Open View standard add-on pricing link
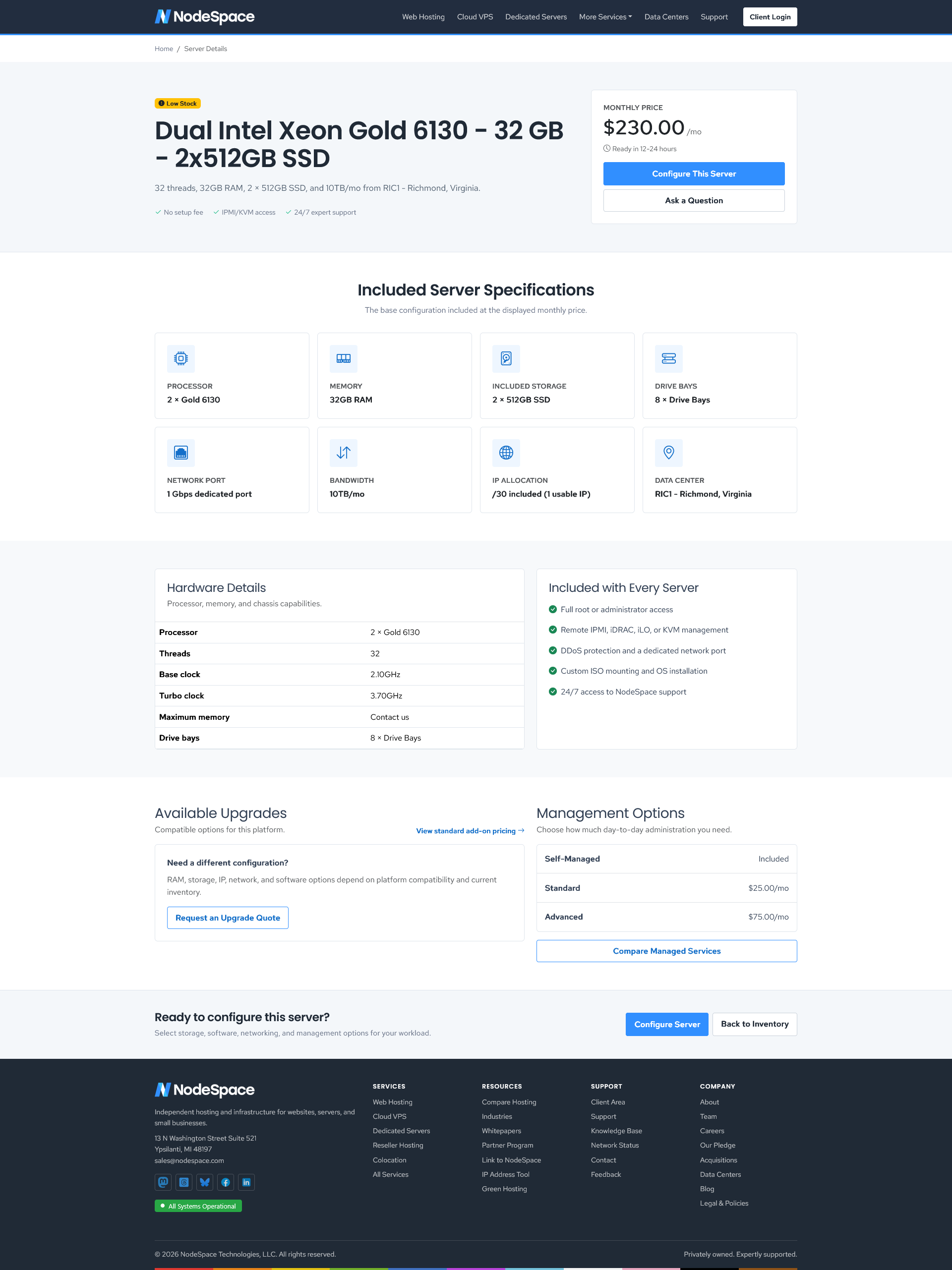The width and height of the screenshot is (952, 1270). [x=470, y=831]
